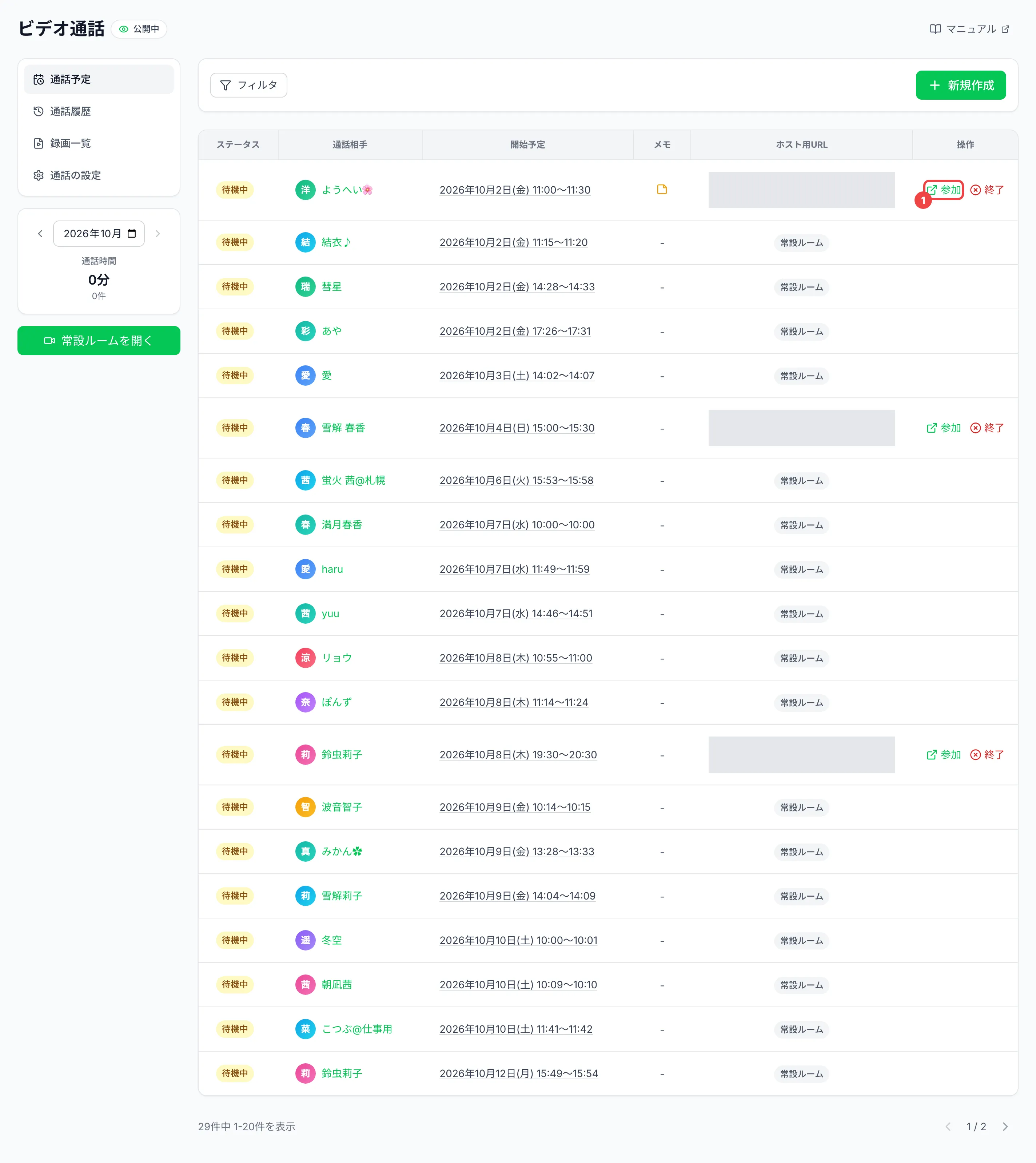The width and height of the screenshot is (1036, 1163).
Task: Click 終了 for 雪解 春香's call
Action: coord(987,428)
